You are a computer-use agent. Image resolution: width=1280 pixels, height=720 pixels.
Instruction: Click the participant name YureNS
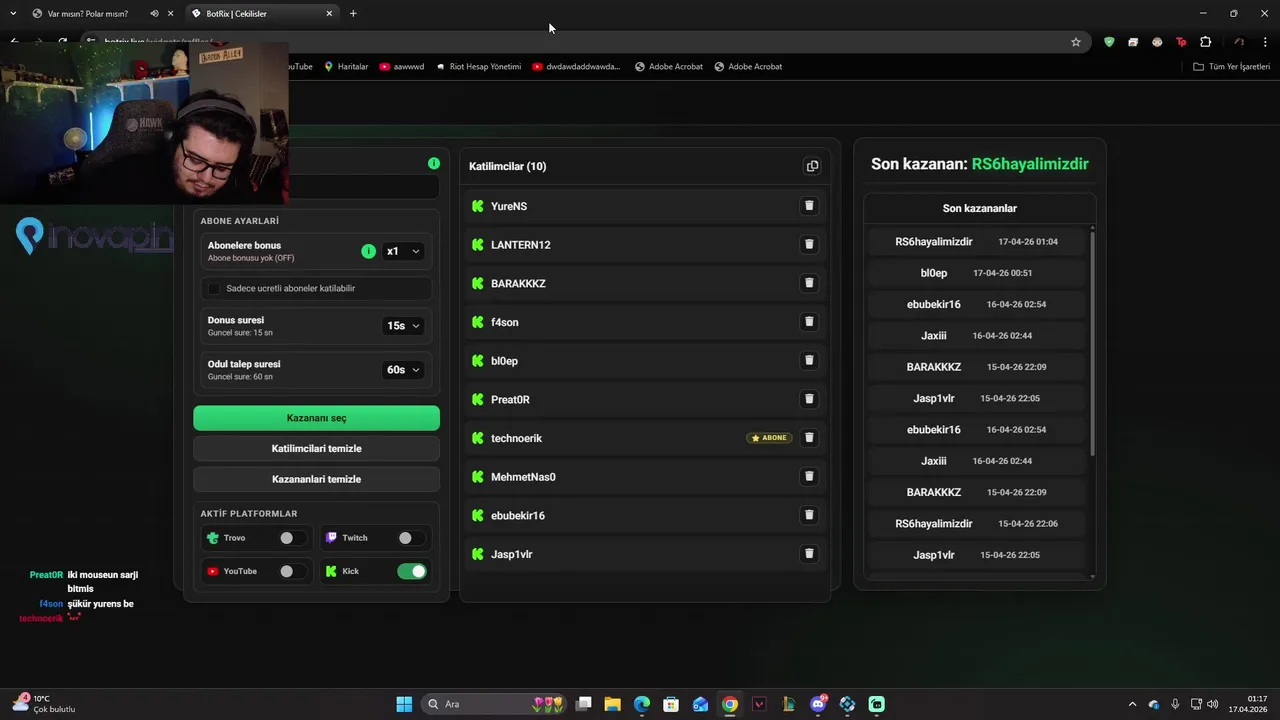click(509, 206)
